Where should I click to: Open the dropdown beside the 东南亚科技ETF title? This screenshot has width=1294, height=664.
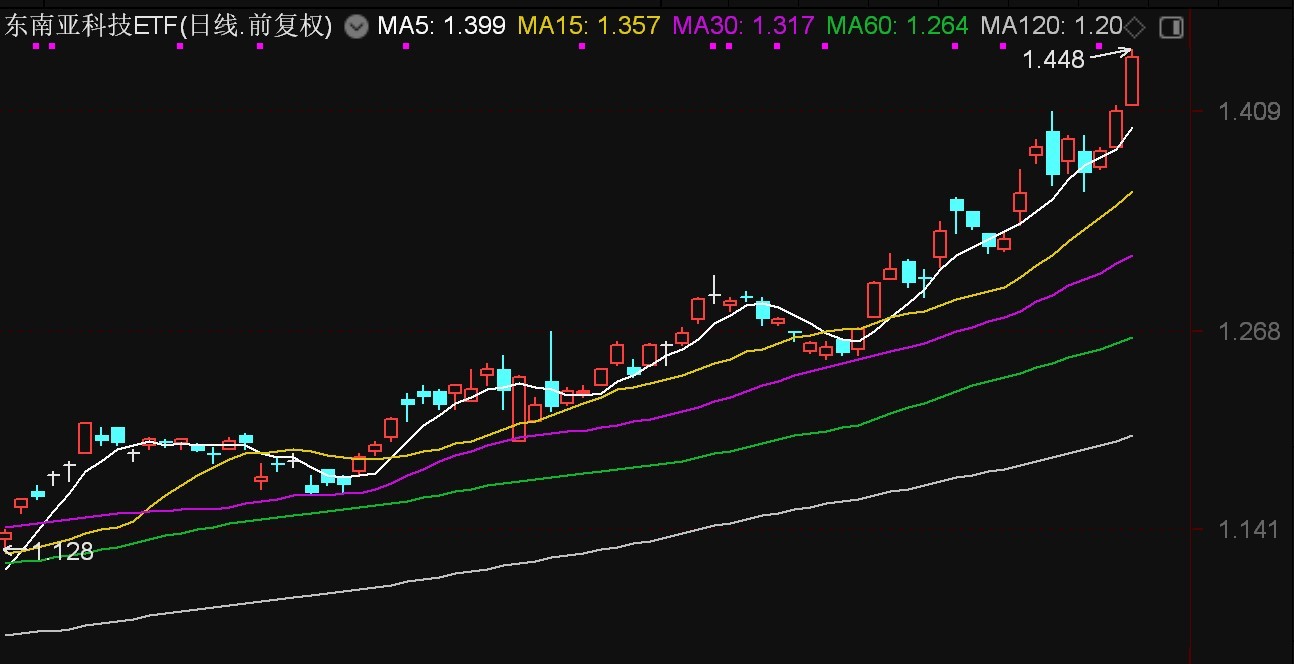click(355, 27)
